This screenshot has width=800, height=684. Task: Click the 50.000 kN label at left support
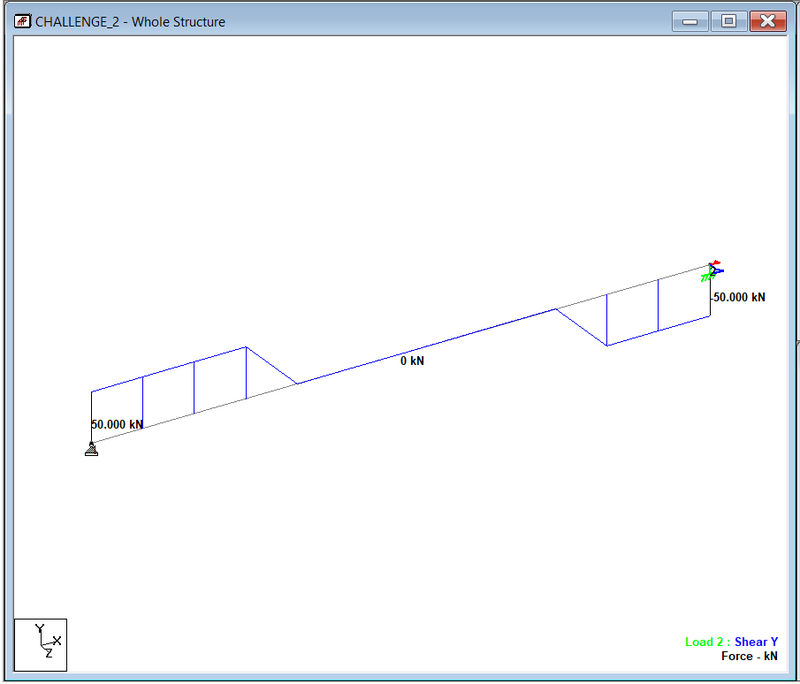click(x=117, y=424)
